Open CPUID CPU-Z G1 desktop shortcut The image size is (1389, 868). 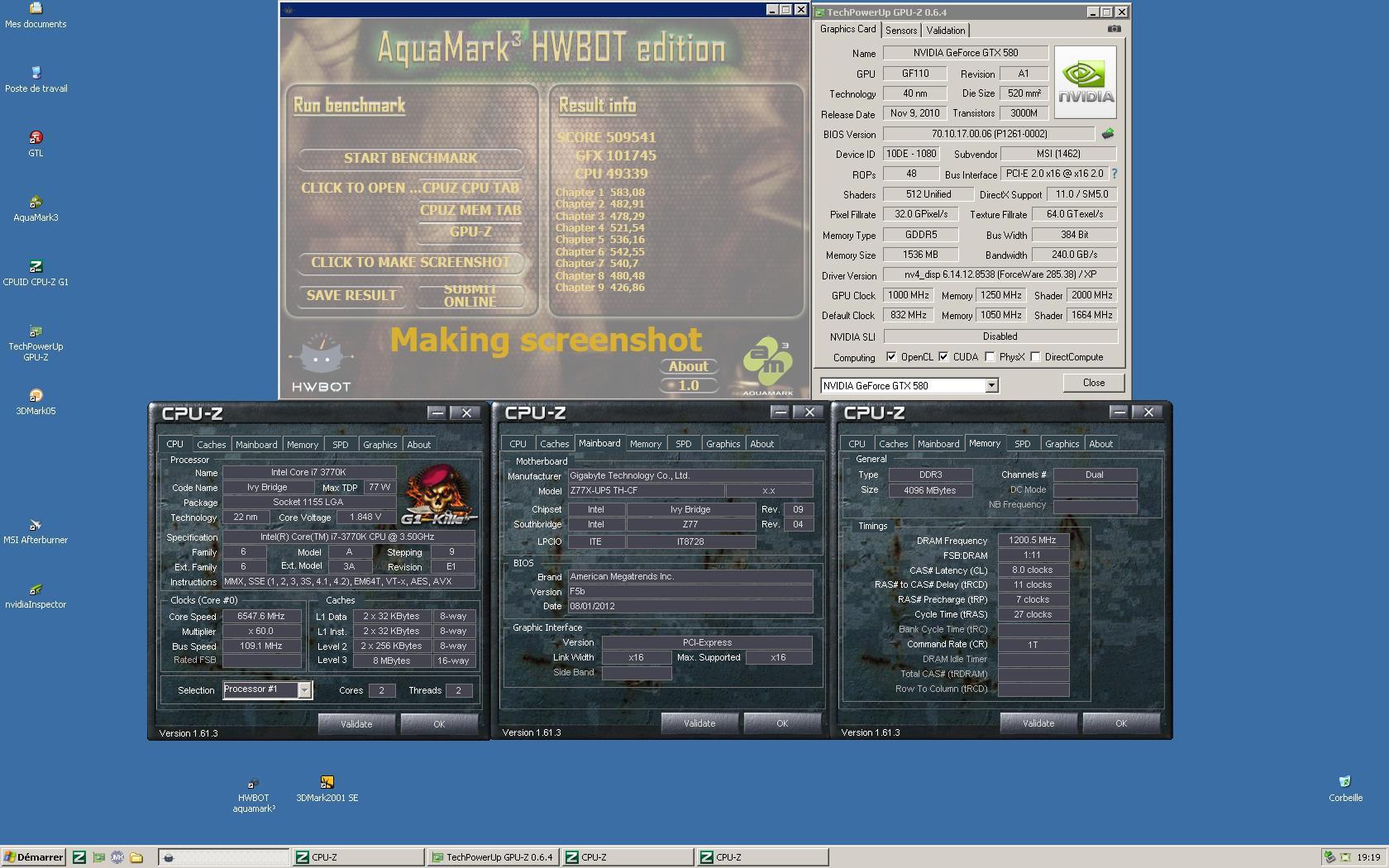(x=36, y=273)
